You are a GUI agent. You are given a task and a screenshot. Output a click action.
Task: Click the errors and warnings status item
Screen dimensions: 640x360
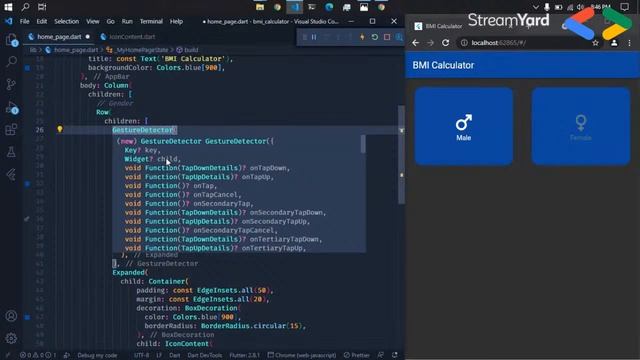pyautogui.click(x=38, y=355)
